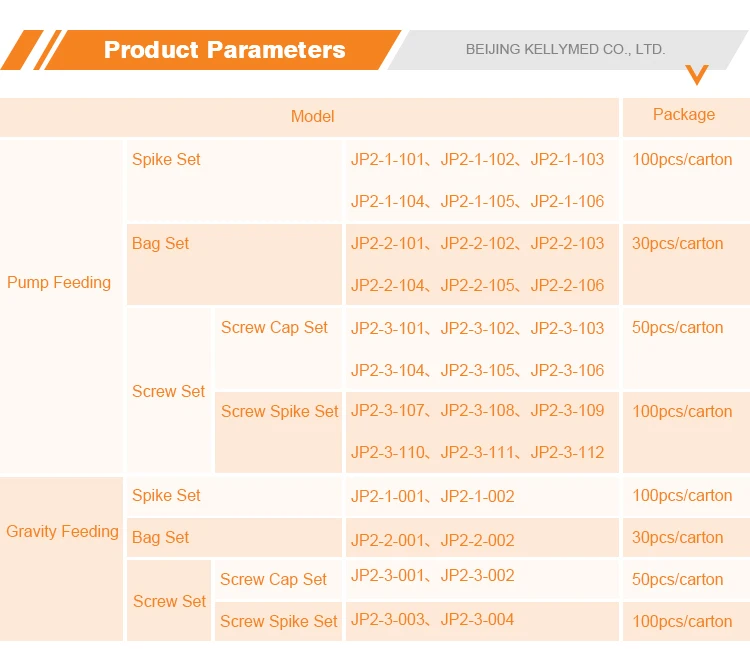Image resolution: width=750 pixels, height=663 pixels.
Task: Click the Product Parameters banner heading
Action: coord(224,50)
